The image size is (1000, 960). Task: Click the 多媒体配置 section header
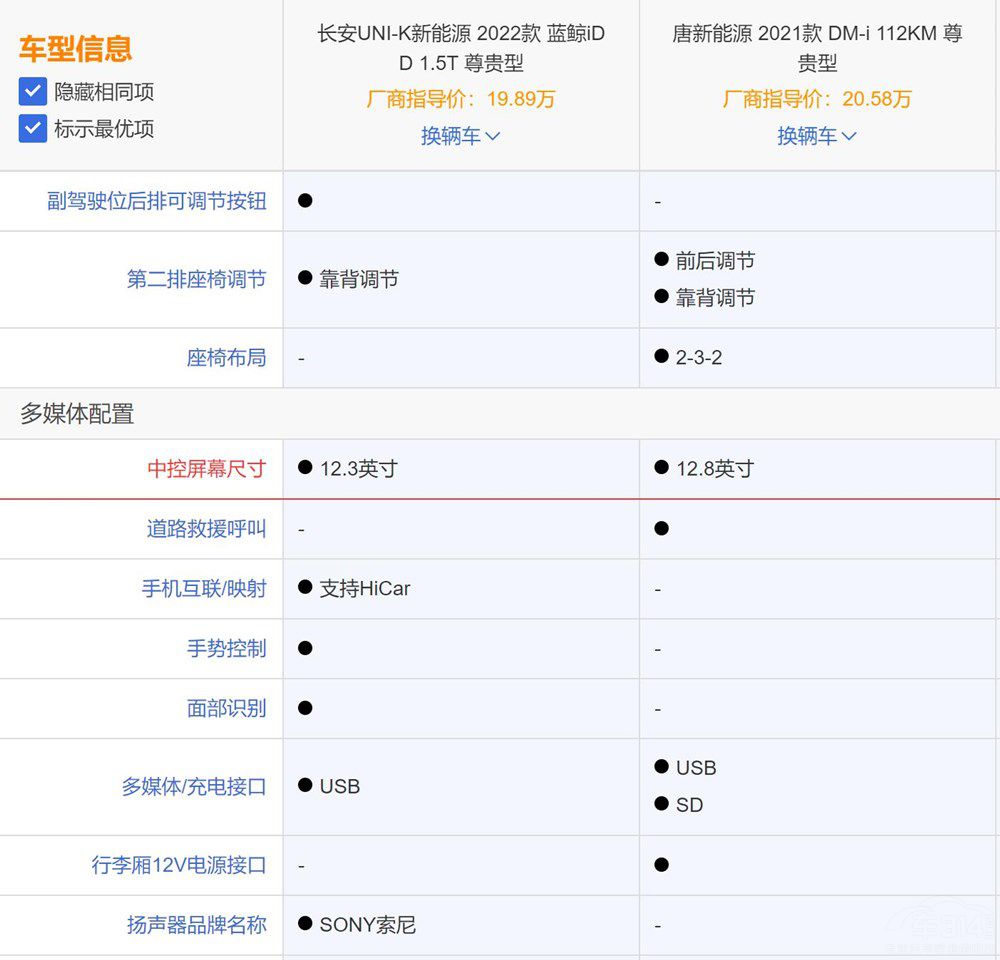click(x=77, y=414)
